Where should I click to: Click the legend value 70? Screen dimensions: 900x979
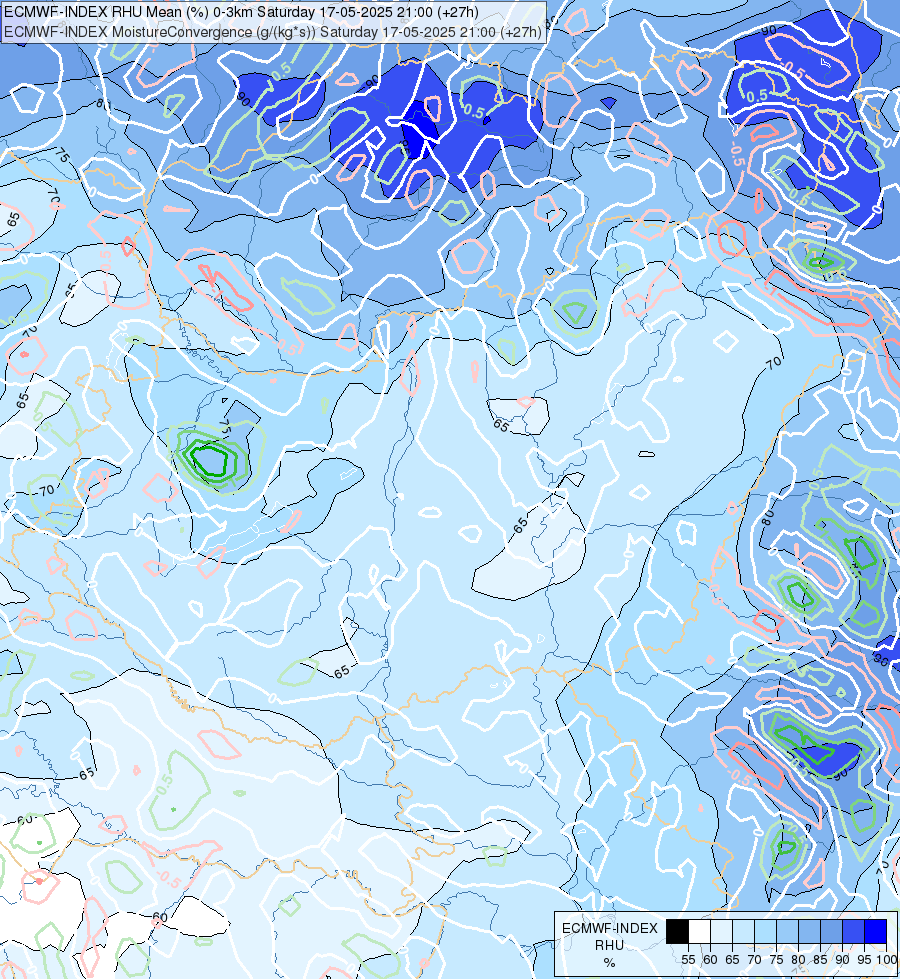[x=754, y=960]
